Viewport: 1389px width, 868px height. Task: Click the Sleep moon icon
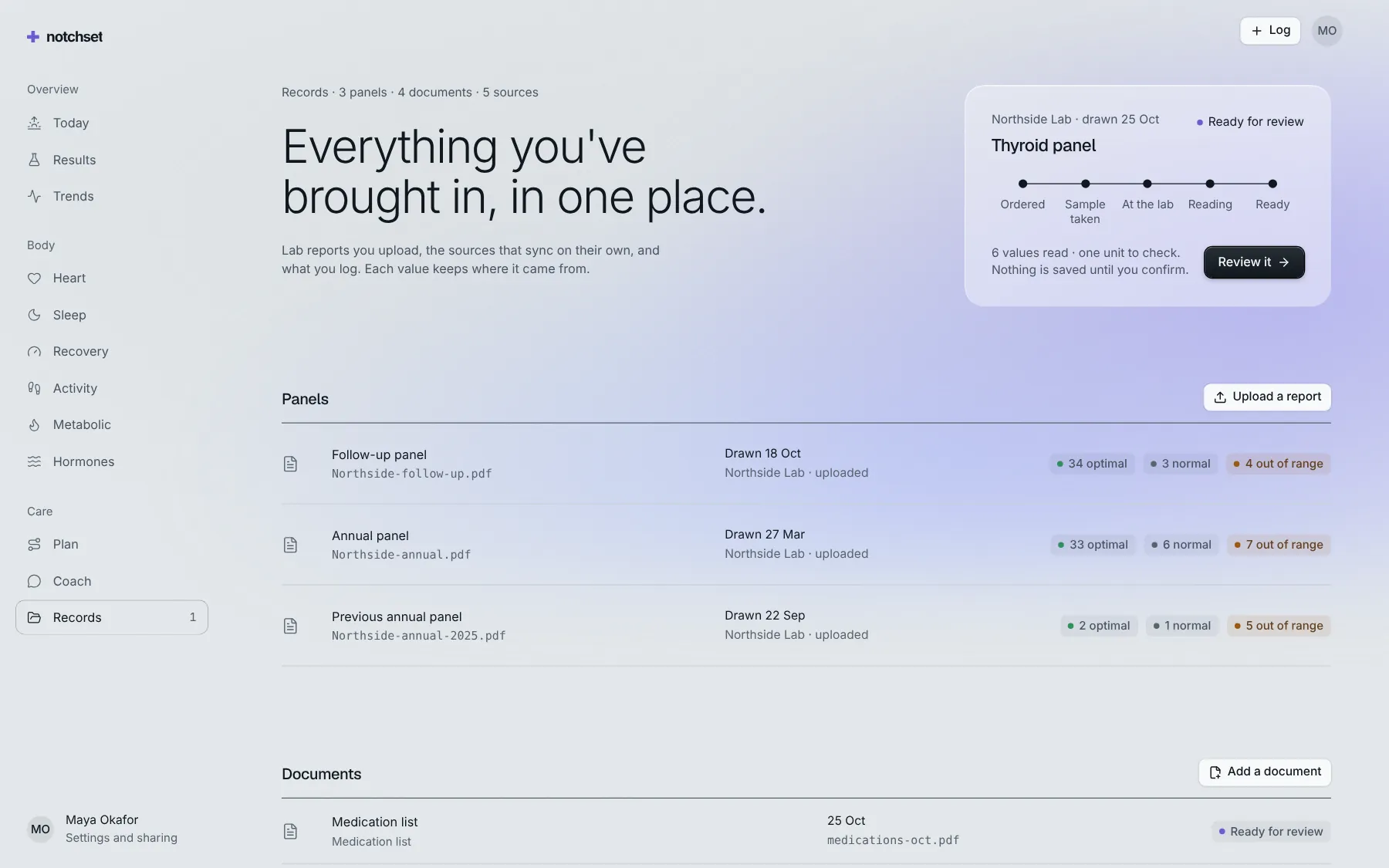34,315
